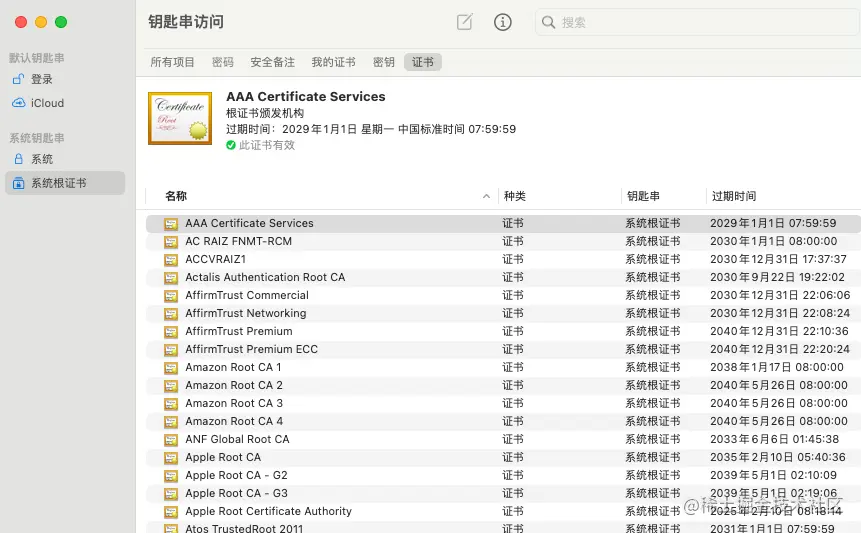861x533 pixels.
Task: Click certificate icon for Amazon Root CA 3
Action: pos(171,403)
